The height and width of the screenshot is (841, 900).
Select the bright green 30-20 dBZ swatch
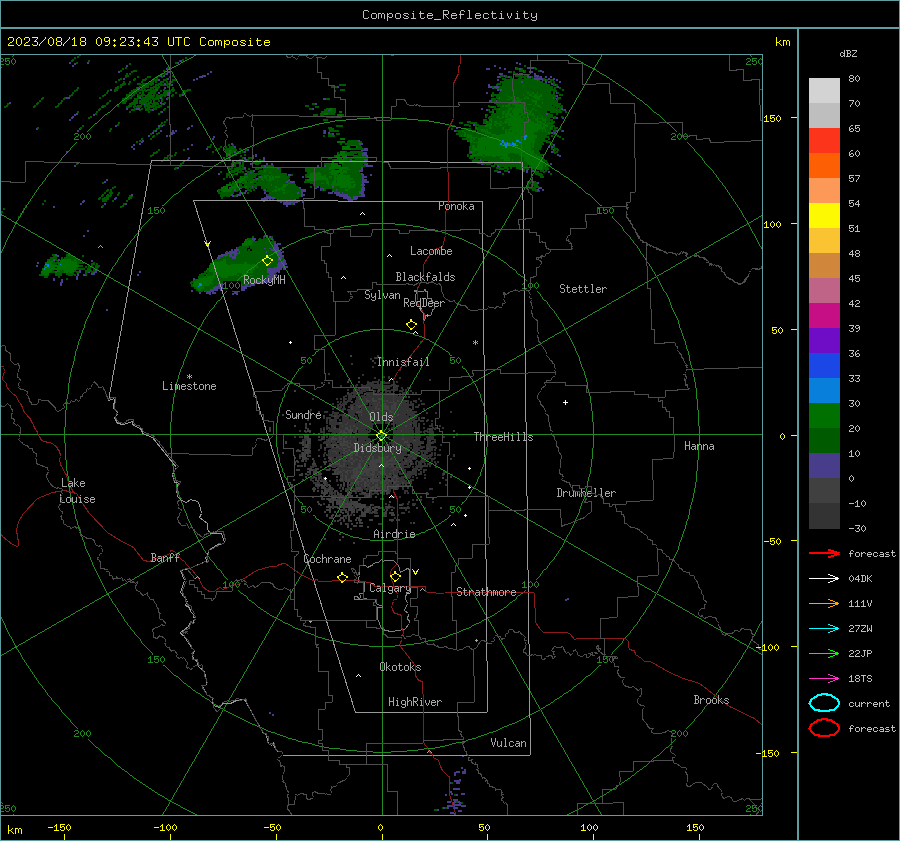coord(824,416)
